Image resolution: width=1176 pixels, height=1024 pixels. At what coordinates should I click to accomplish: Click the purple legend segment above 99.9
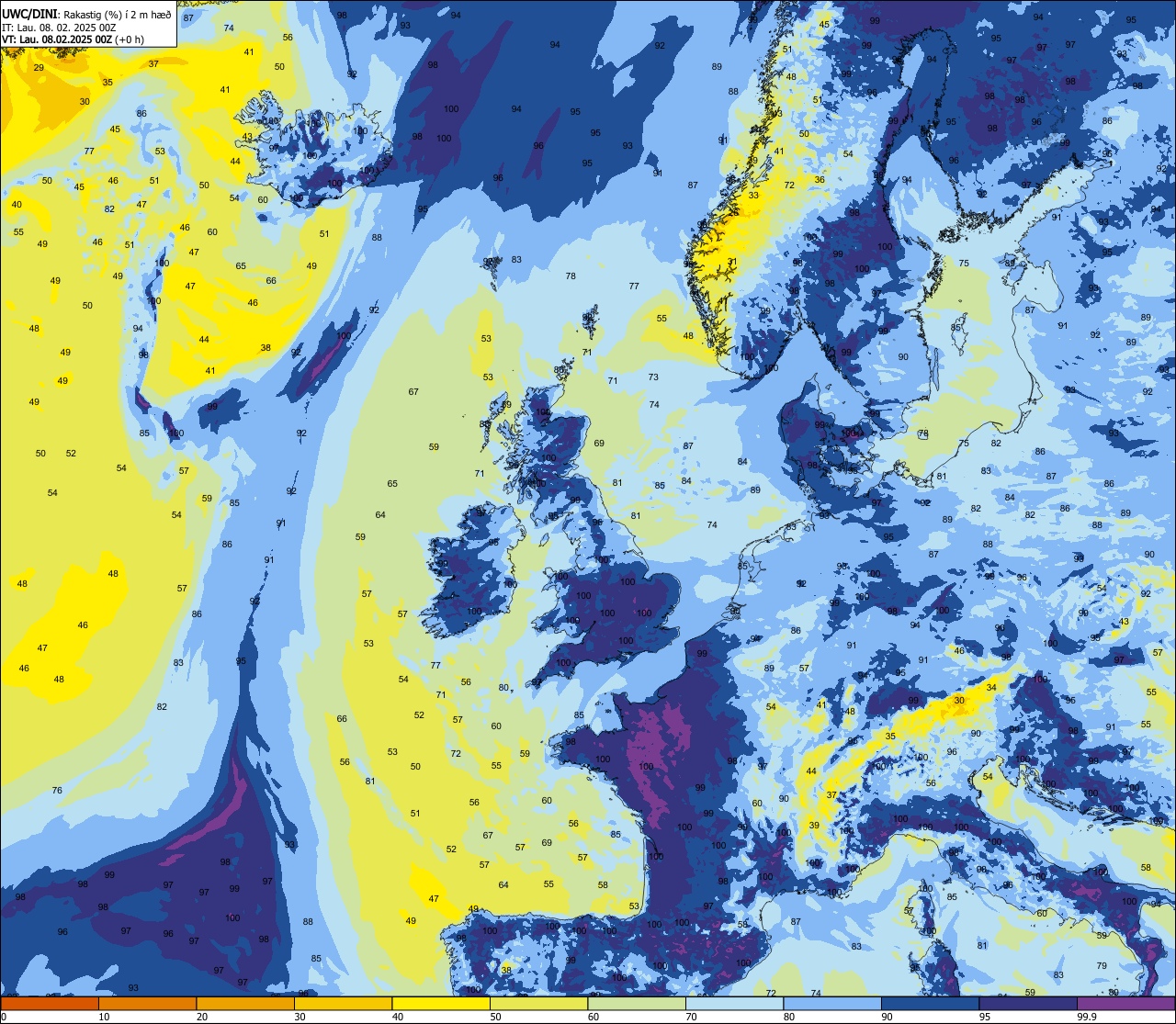click(x=1125, y=1003)
